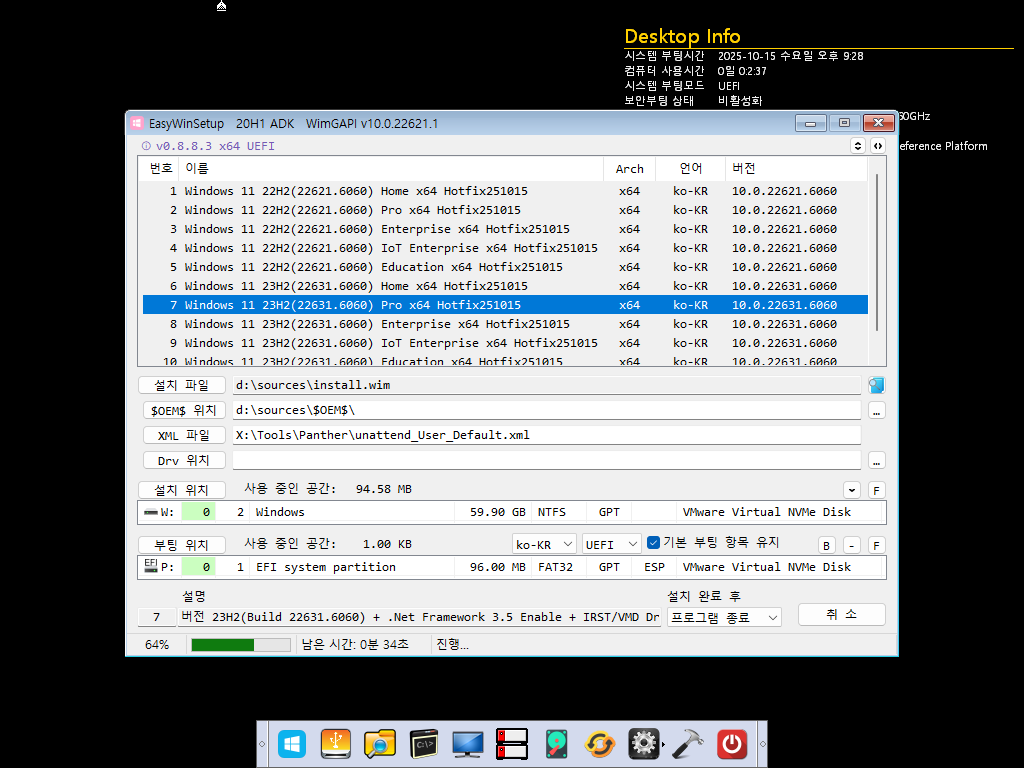Open the gear settings icon in dock
Screen dimensions: 1024x768
tap(644, 744)
